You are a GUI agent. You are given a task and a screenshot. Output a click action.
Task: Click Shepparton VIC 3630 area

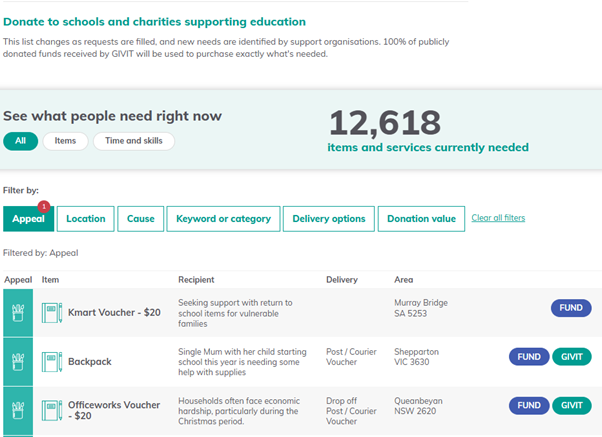point(416,357)
